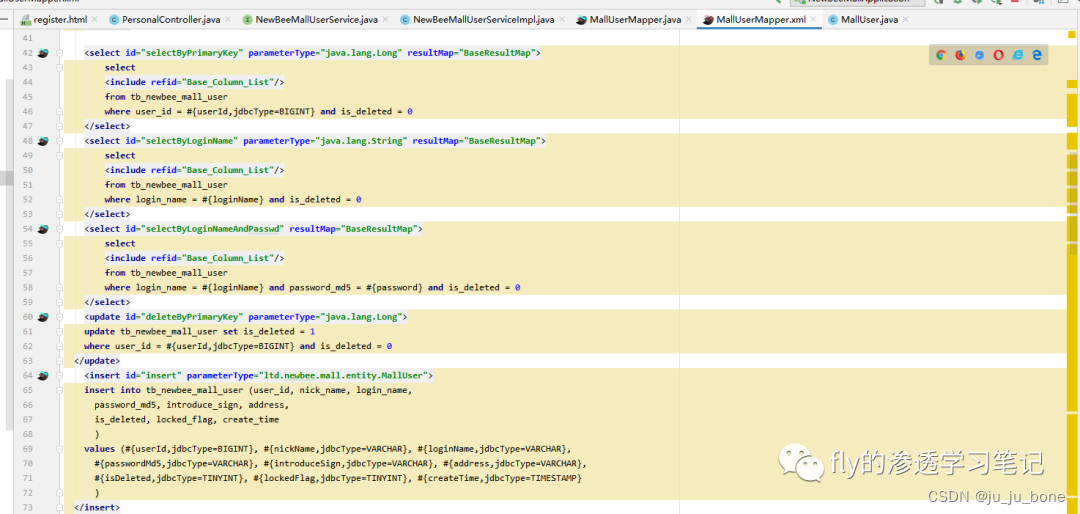1080x514 pixels.
Task: Click #{nickName,jdbcType=VARCHAR} on line 69
Action: pos(335,449)
